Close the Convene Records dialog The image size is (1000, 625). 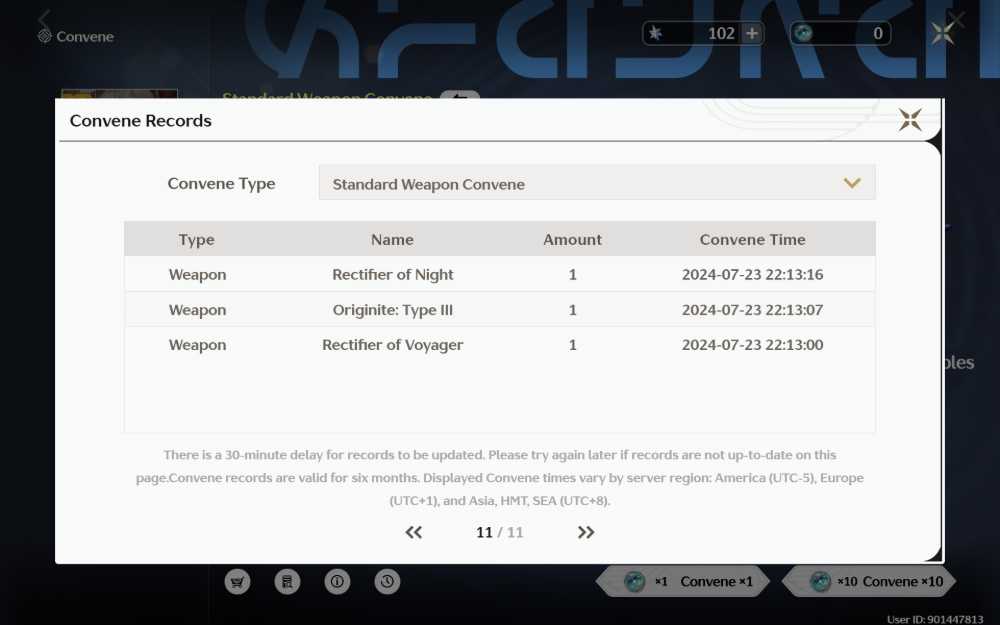coord(910,119)
